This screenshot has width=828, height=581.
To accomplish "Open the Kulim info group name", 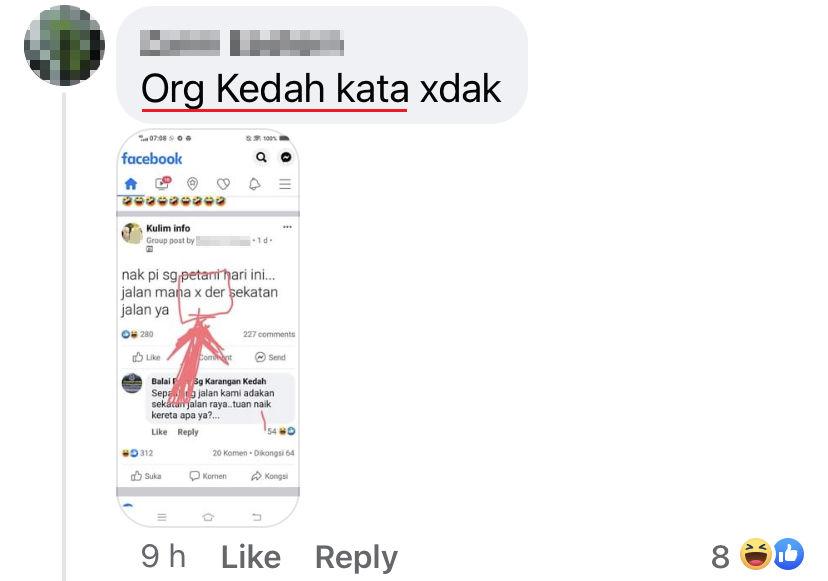I will pos(168,228).
